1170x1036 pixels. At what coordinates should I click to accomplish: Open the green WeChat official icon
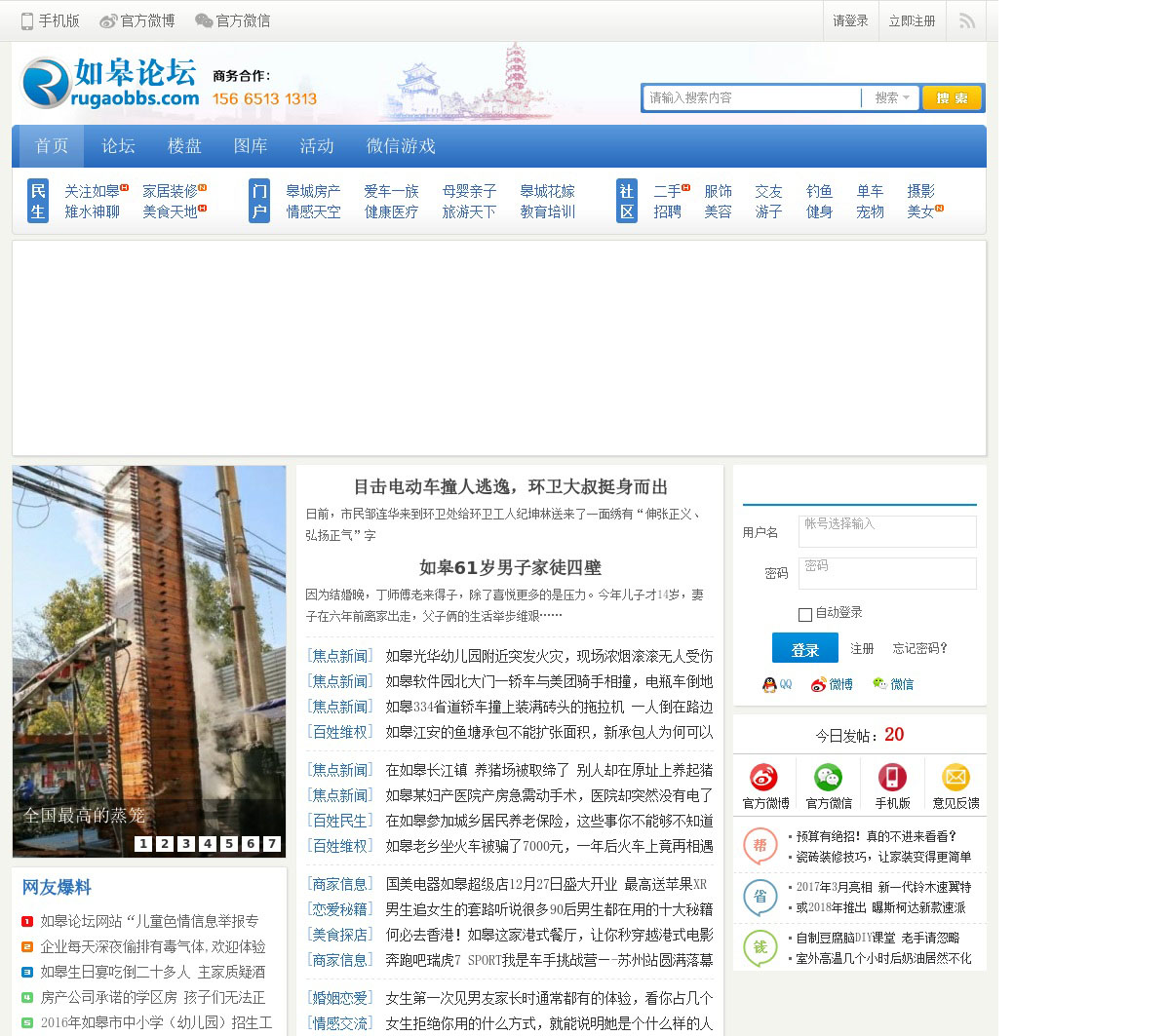point(828,777)
